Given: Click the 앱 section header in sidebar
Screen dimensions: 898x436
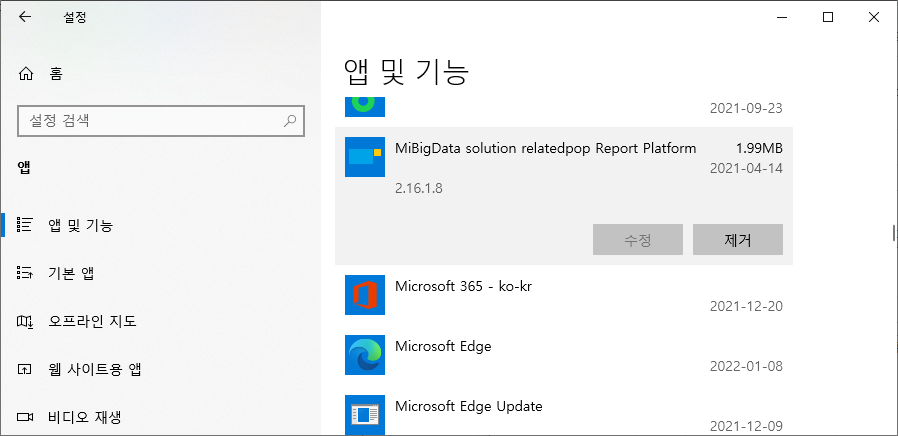Looking at the screenshot, I should coord(24,167).
